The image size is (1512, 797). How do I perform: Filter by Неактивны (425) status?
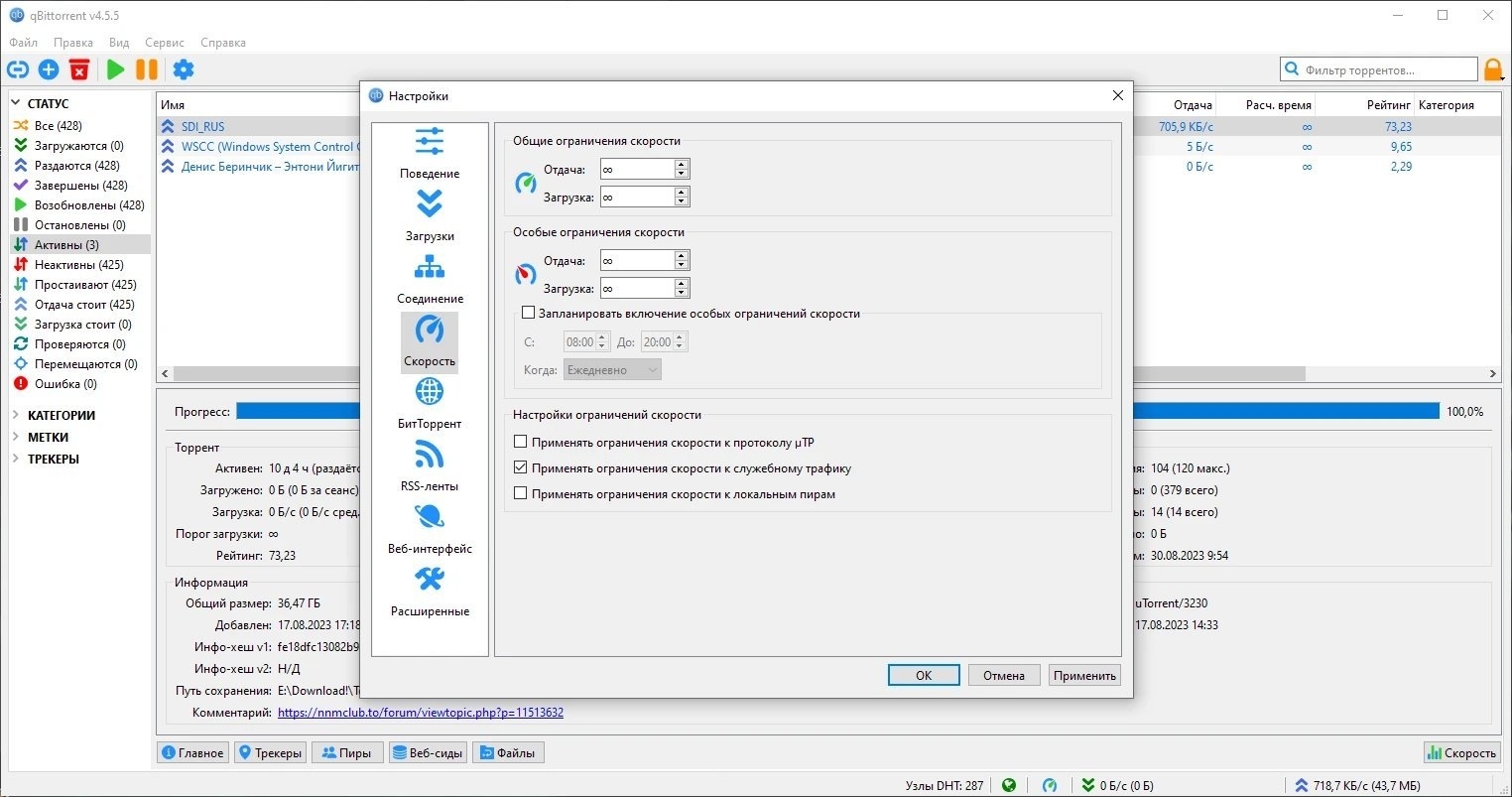tap(79, 265)
